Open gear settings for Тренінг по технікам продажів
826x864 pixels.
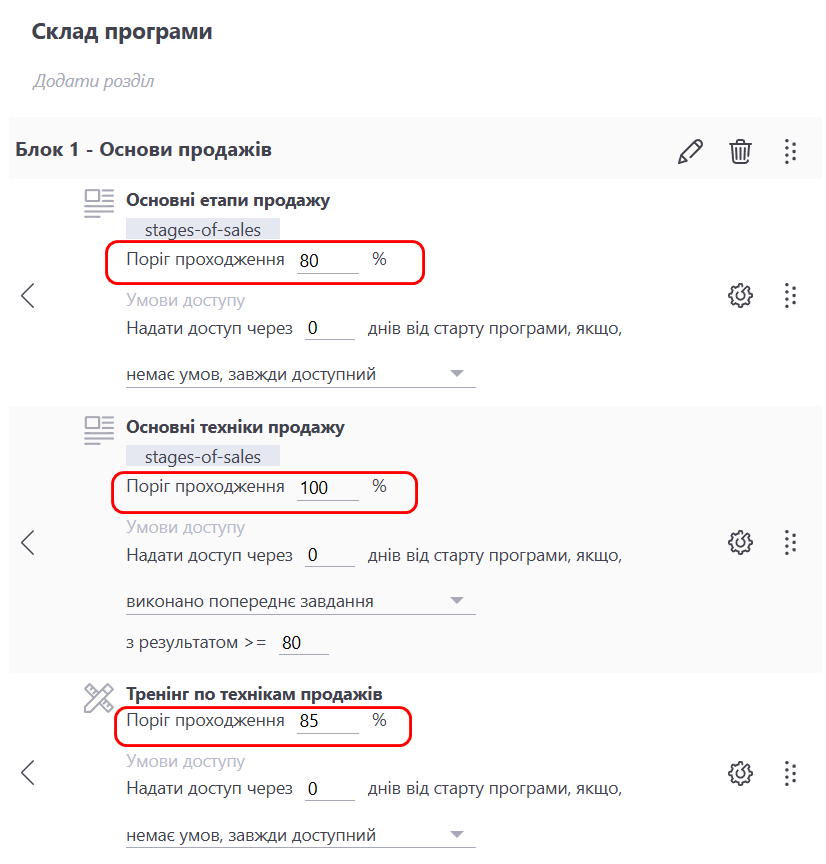click(740, 773)
